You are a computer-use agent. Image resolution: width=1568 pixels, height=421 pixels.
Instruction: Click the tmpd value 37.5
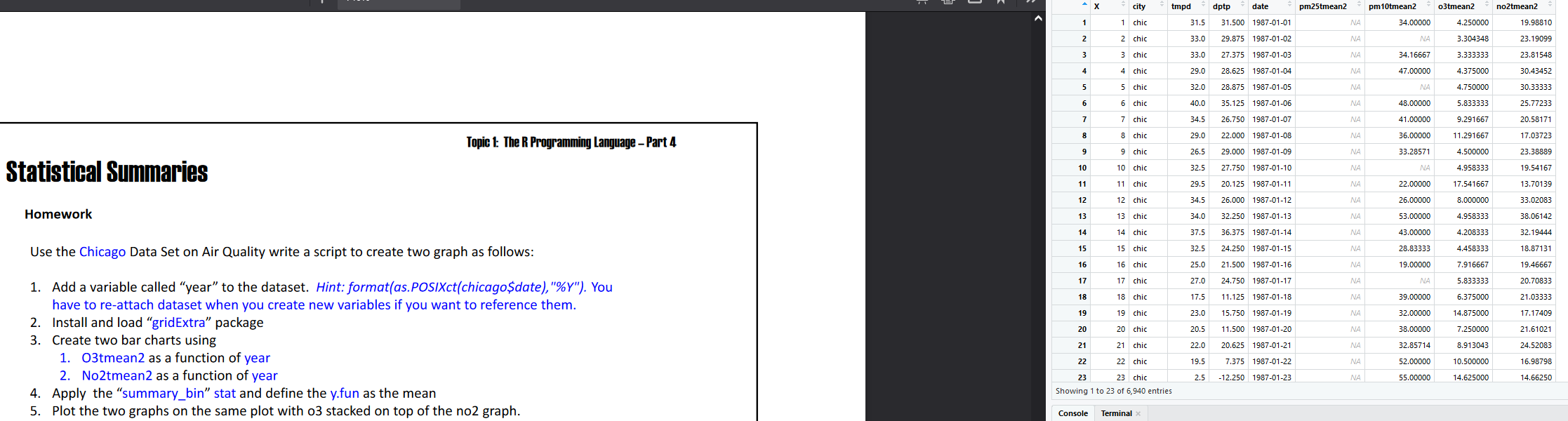[1197, 232]
